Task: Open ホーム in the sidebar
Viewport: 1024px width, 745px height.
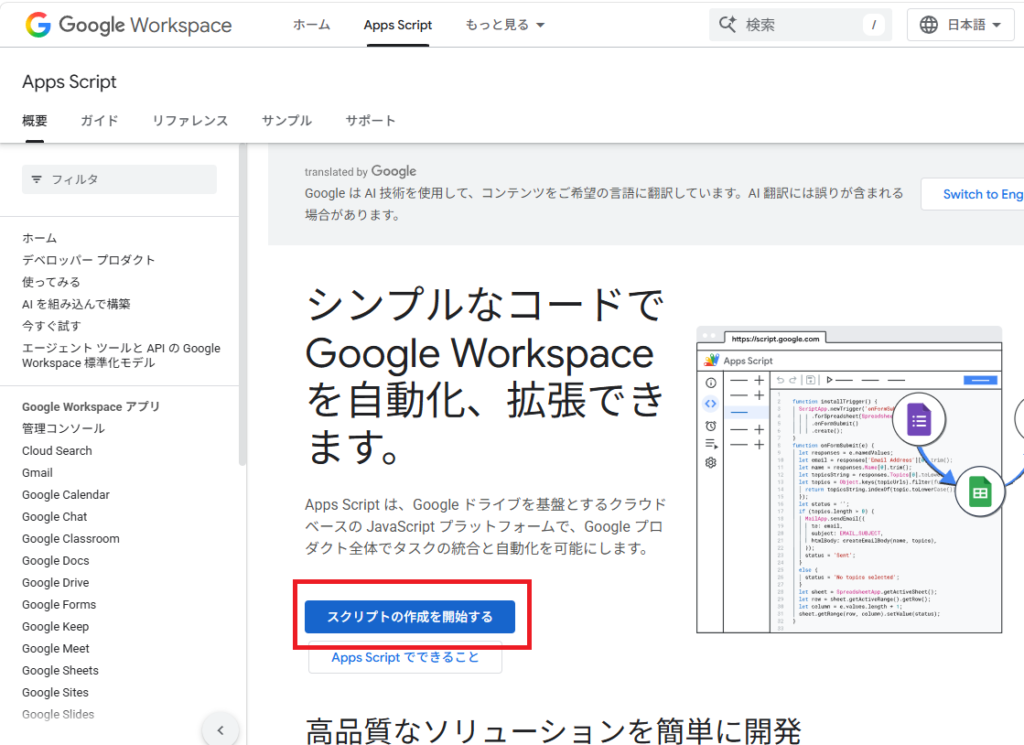Action: tap(39, 238)
